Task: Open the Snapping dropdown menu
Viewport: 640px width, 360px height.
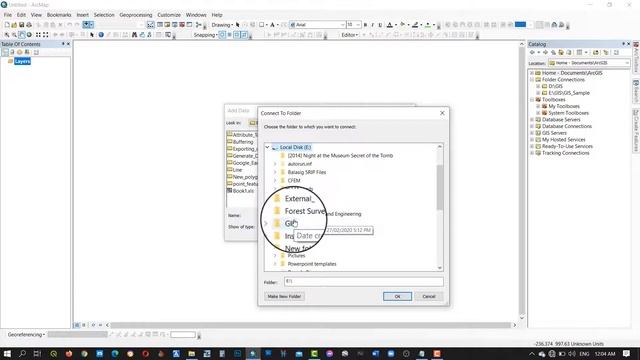Action: (x=206, y=35)
